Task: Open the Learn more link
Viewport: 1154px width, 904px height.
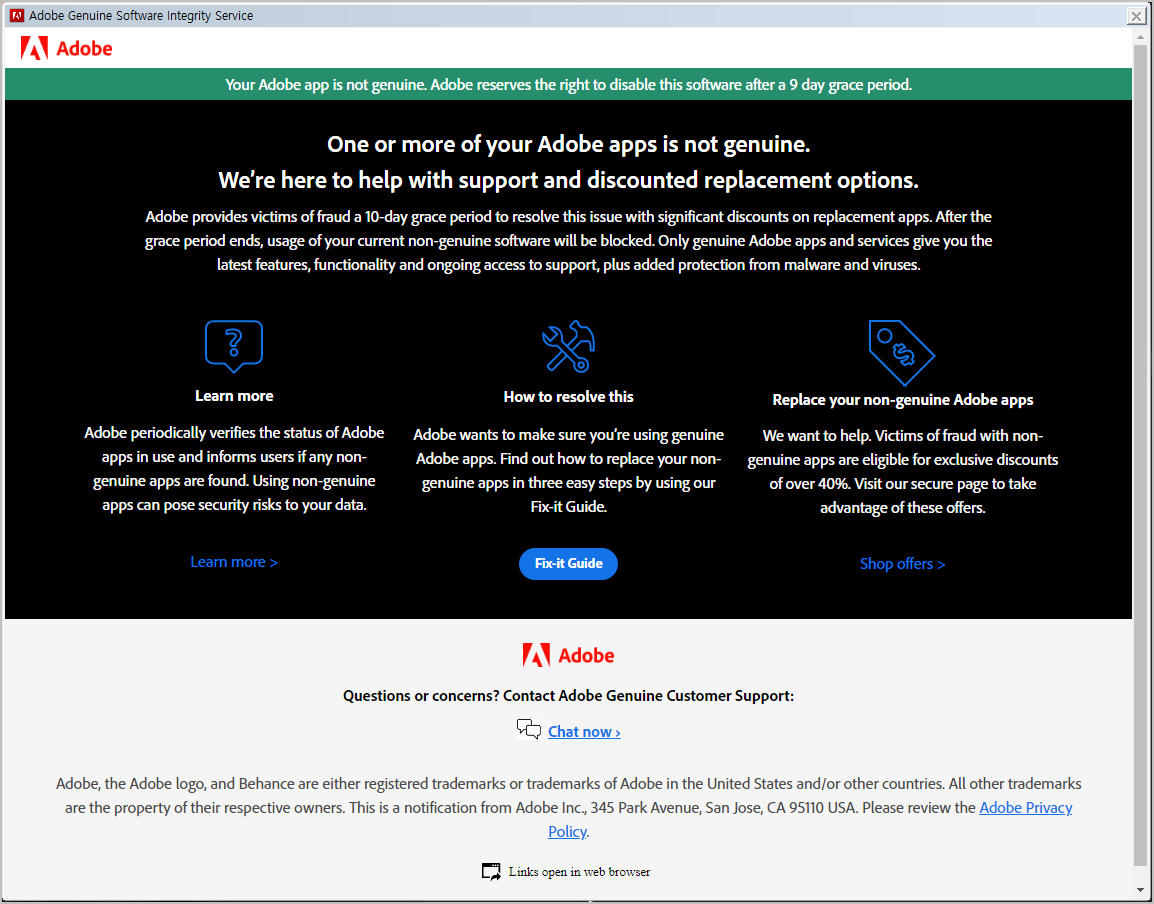Action: (x=234, y=562)
